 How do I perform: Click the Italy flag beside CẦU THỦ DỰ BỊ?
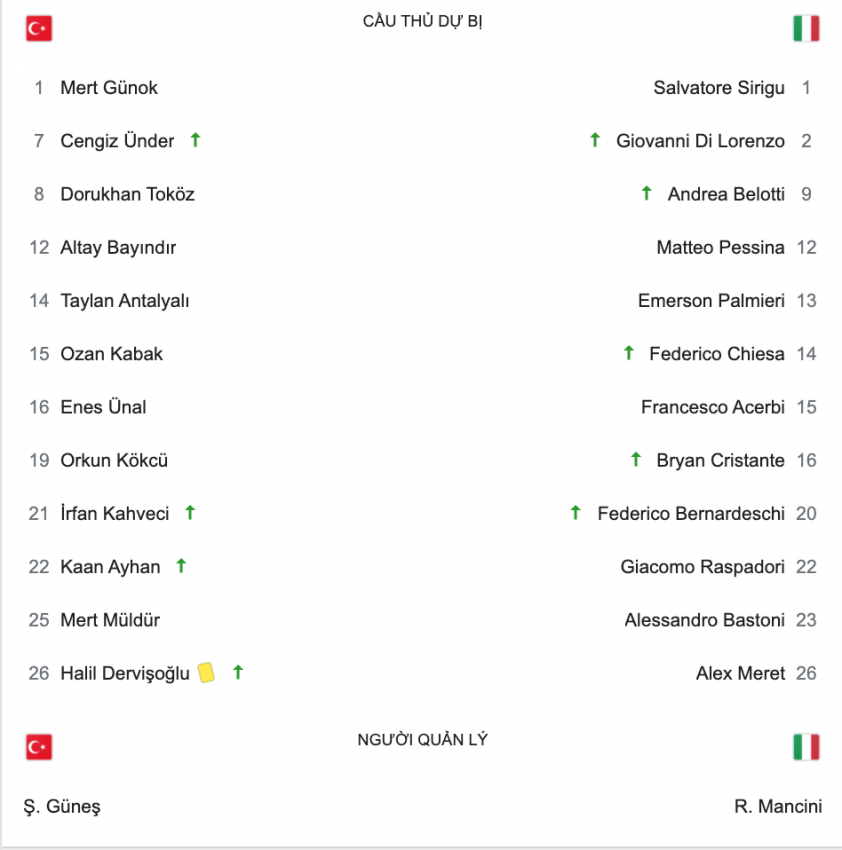[x=806, y=29]
